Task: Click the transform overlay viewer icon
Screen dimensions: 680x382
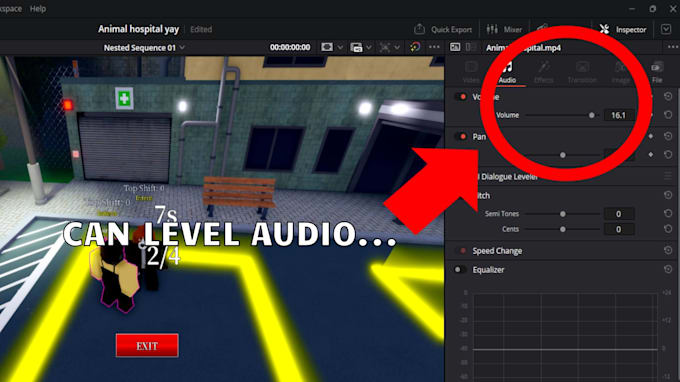Action: [x=384, y=47]
